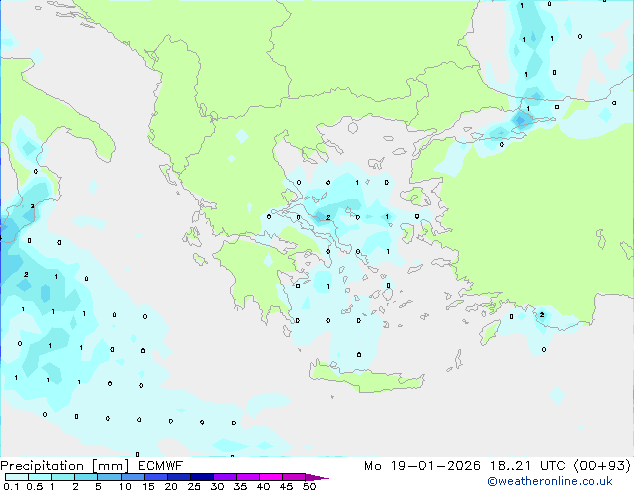634x490 pixels.
Task: Click the 18..21 UTC time text
Action: click(527, 466)
